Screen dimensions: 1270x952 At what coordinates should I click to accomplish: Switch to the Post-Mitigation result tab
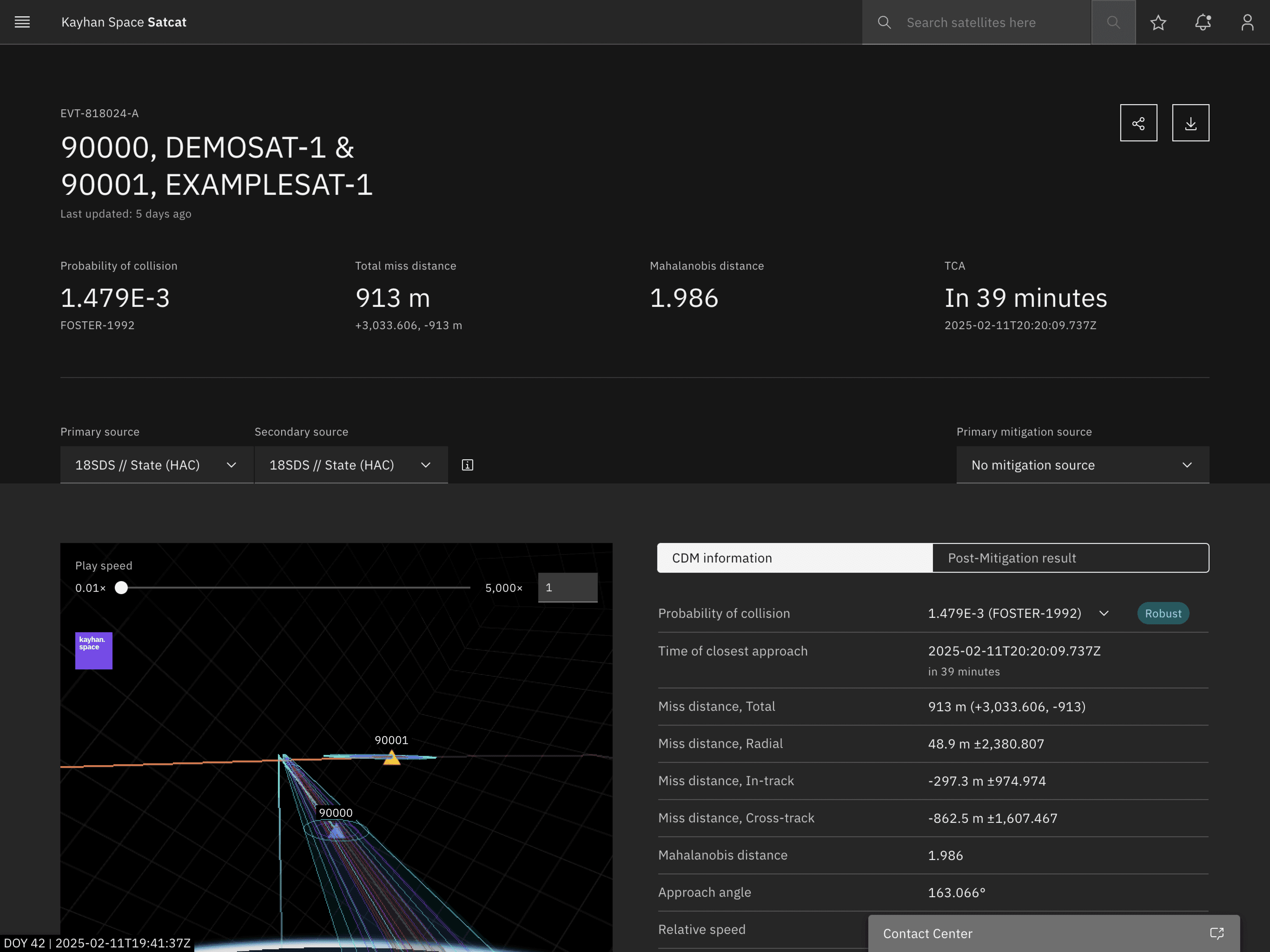click(x=1070, y=557)
